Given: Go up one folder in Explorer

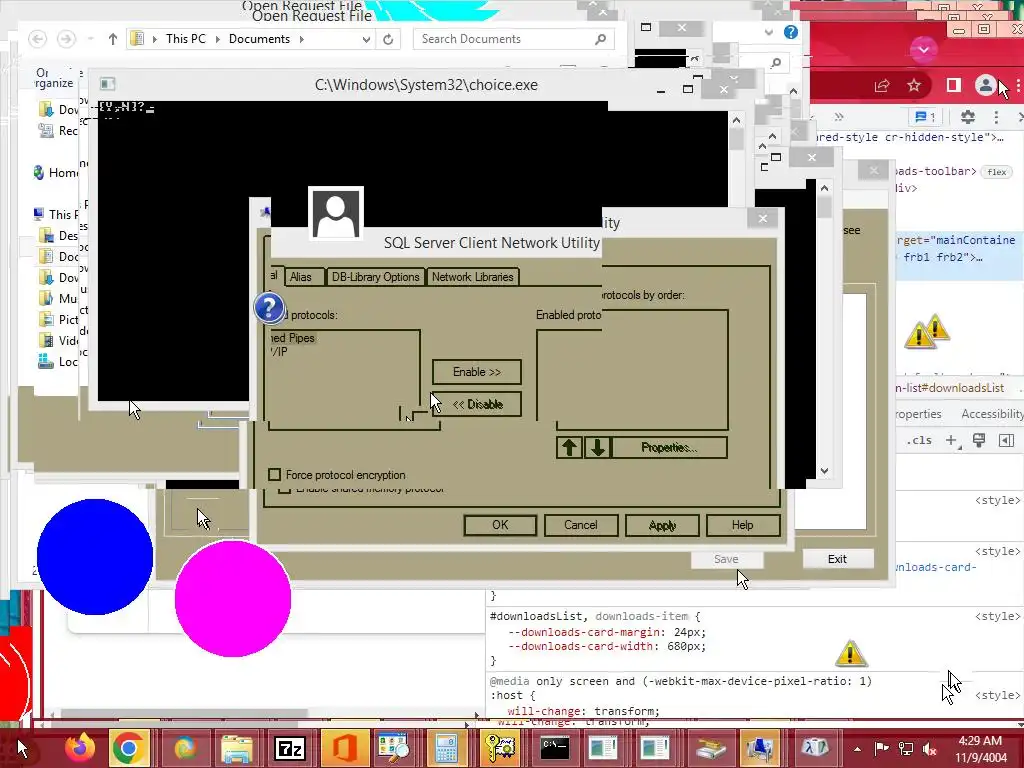Looking at the screenshot, I should pos(112,39).
